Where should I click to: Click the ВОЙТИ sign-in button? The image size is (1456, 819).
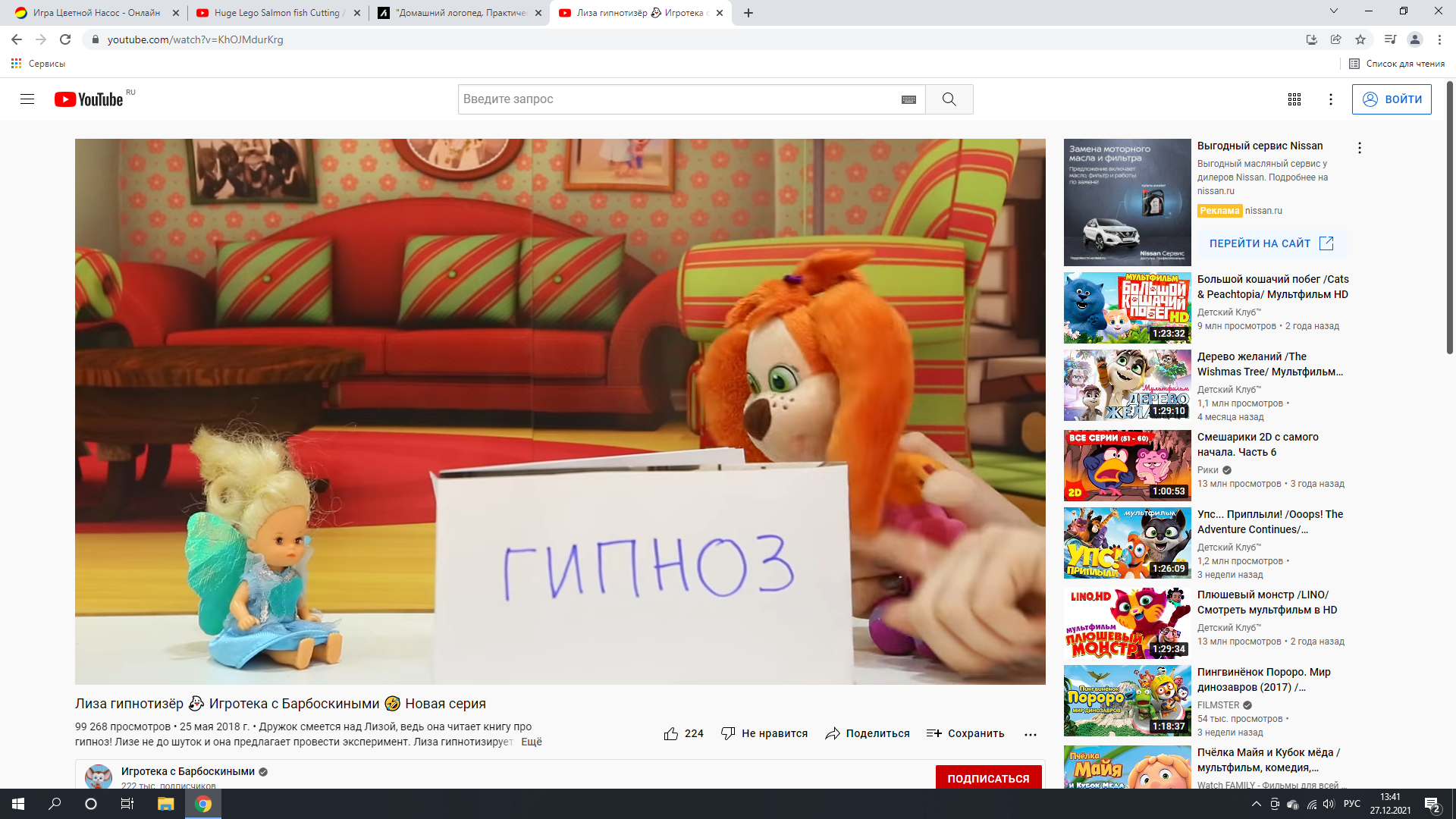(x=1392, y=99)
